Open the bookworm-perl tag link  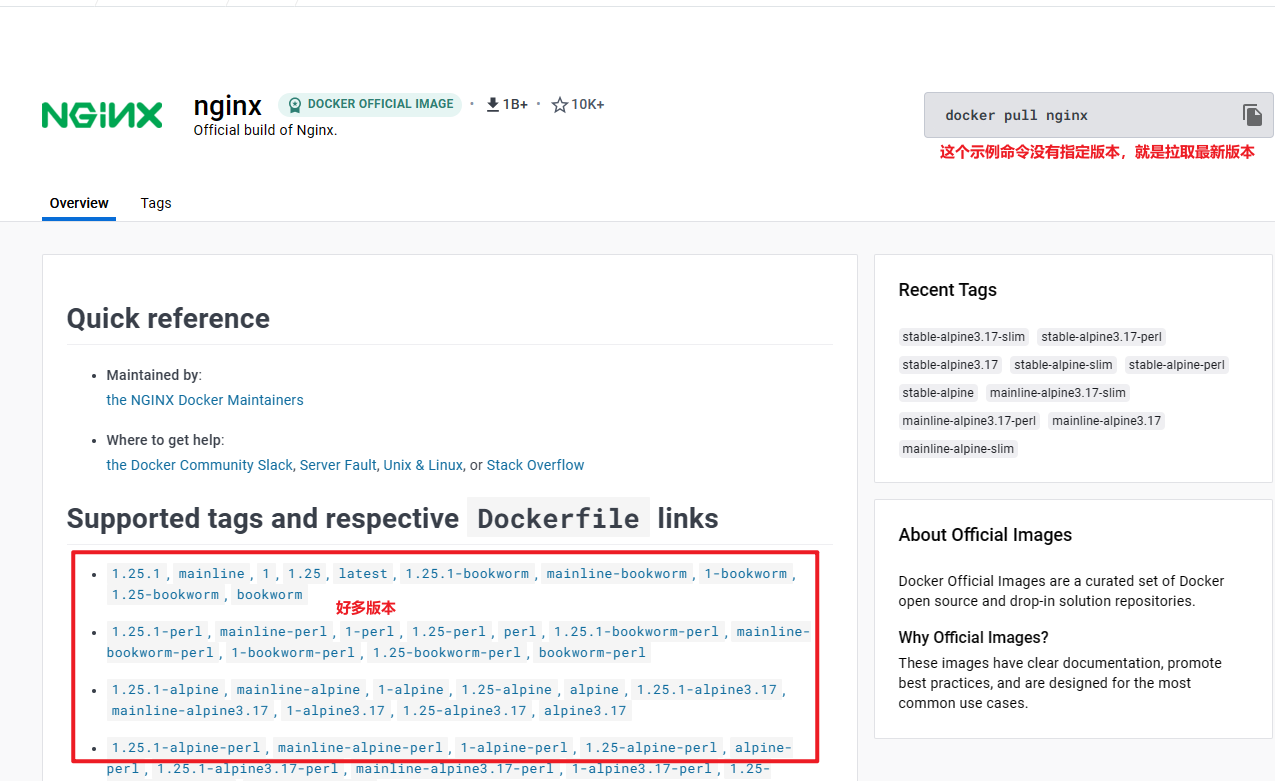(592, 653)
